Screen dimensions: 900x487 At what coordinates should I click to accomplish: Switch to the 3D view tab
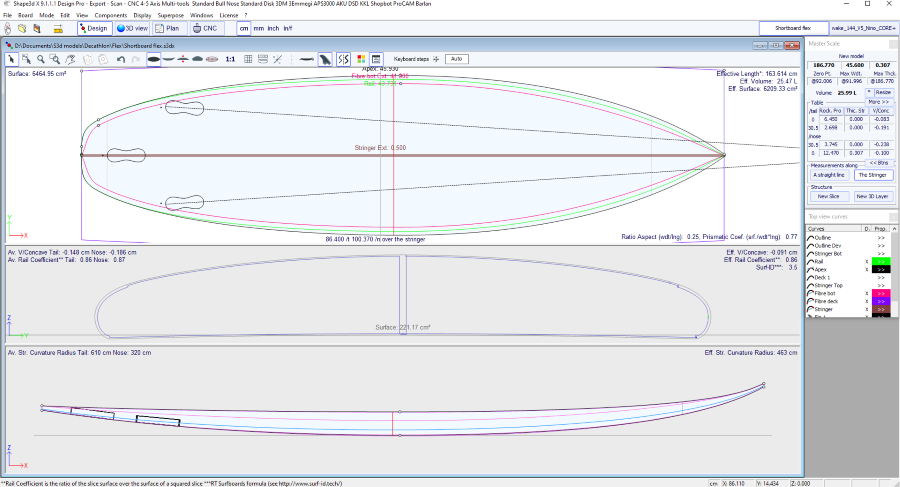point(131,29)
